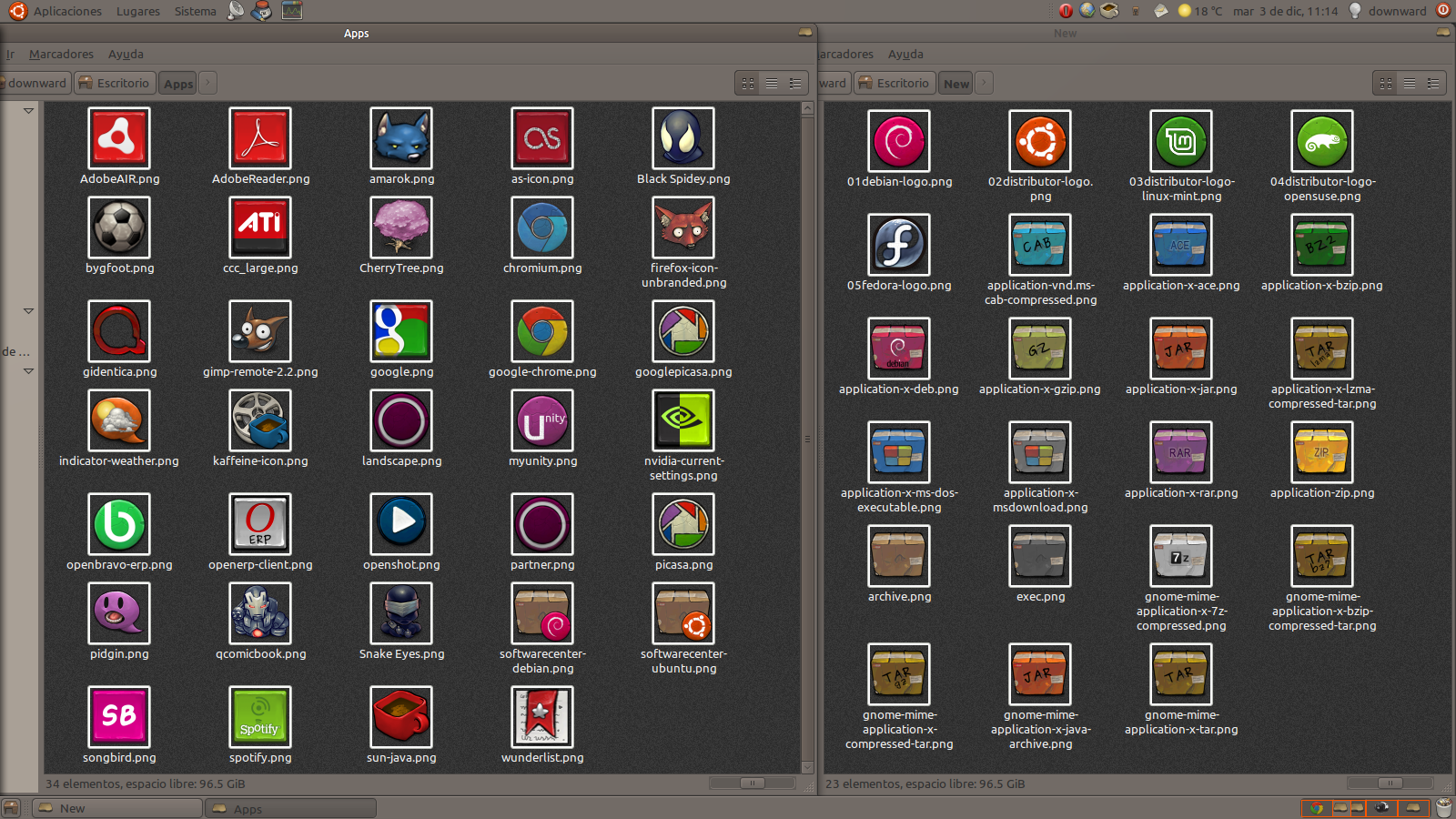Select the ccc_large.png ATI icon
Screen dimensions: 1456x819
pos(260,227)
